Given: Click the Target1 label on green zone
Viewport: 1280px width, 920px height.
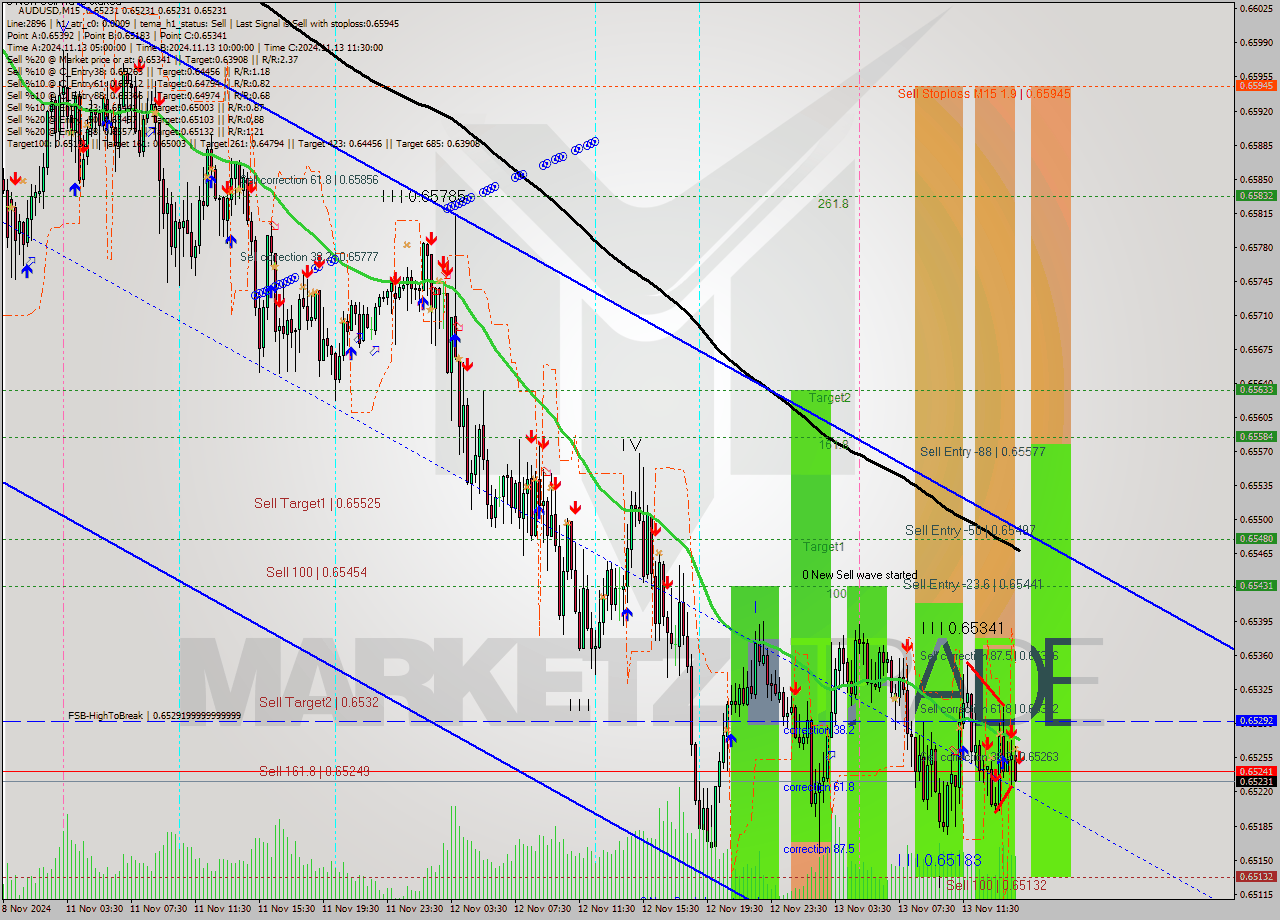Looking at the screenshot, I should pos(824,547).
